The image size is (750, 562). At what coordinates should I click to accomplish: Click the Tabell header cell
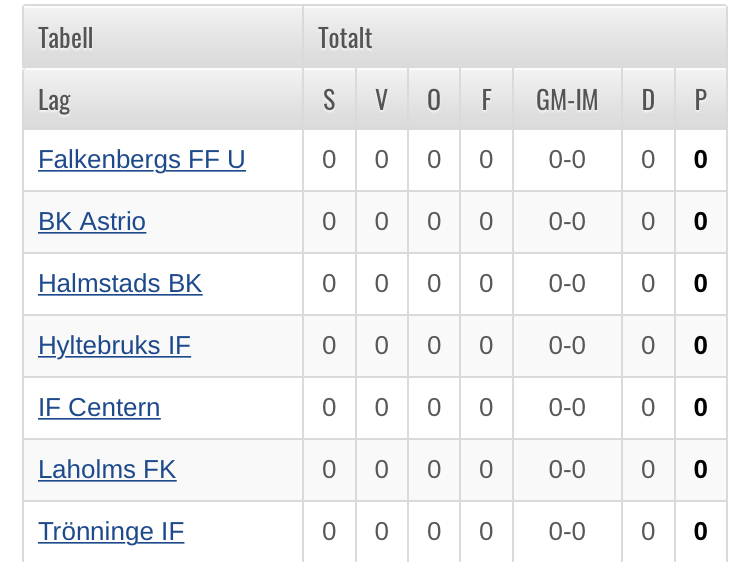click(x=66, y=38)
